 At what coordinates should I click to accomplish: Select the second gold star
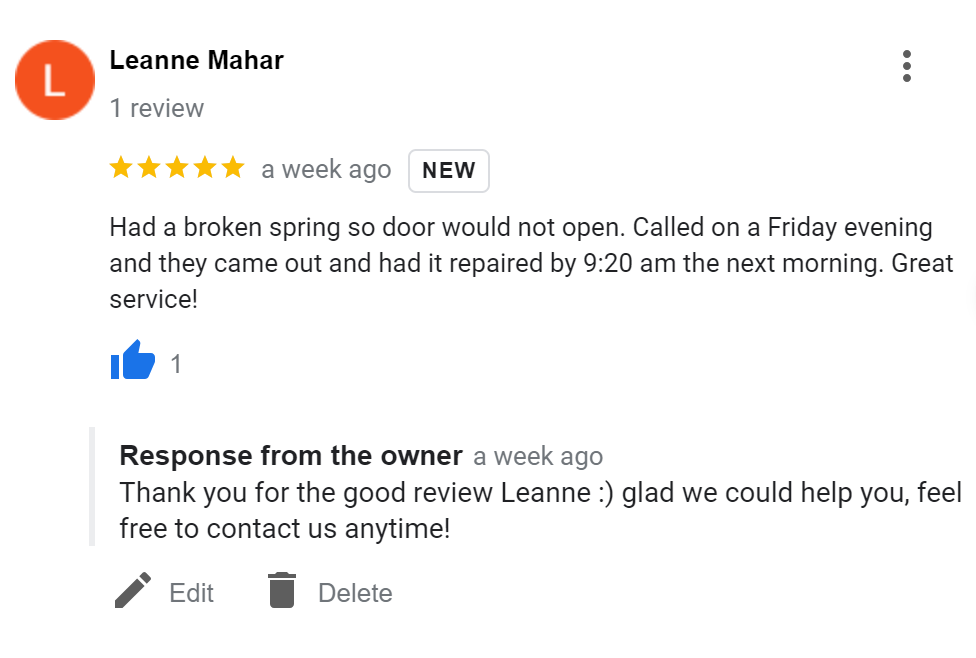[x=149, y=168]
